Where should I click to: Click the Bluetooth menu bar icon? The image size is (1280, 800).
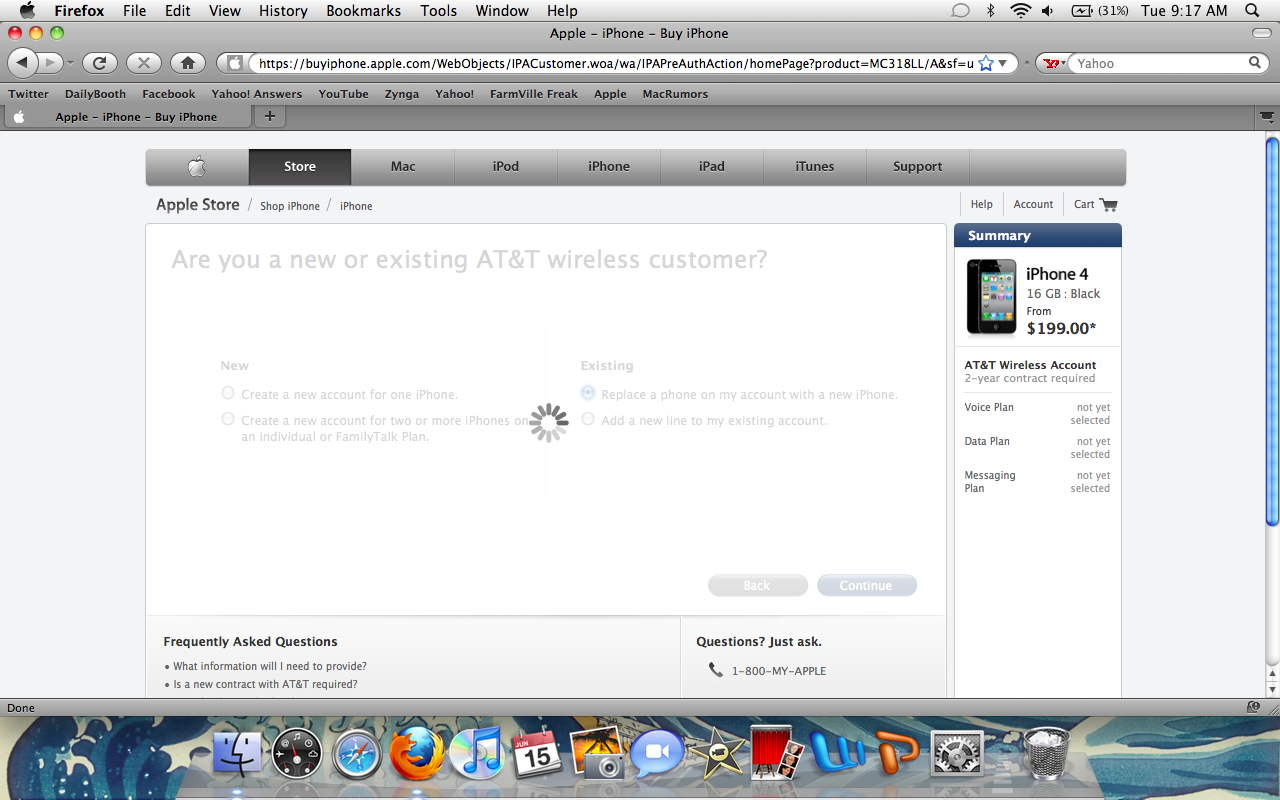[x=991, y=11]
